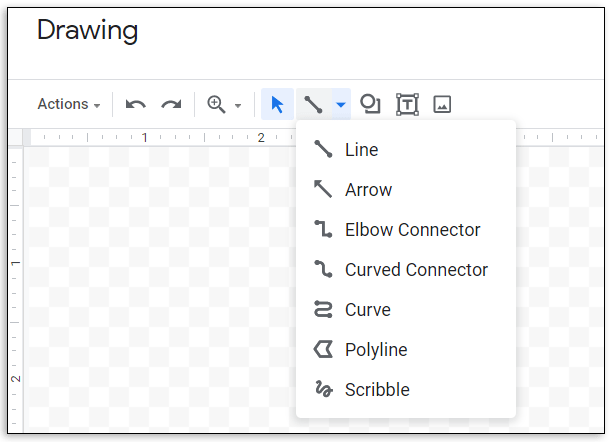613x442 pixels.
Task: Click the Redo arrow icon
Action: [171, 104]
